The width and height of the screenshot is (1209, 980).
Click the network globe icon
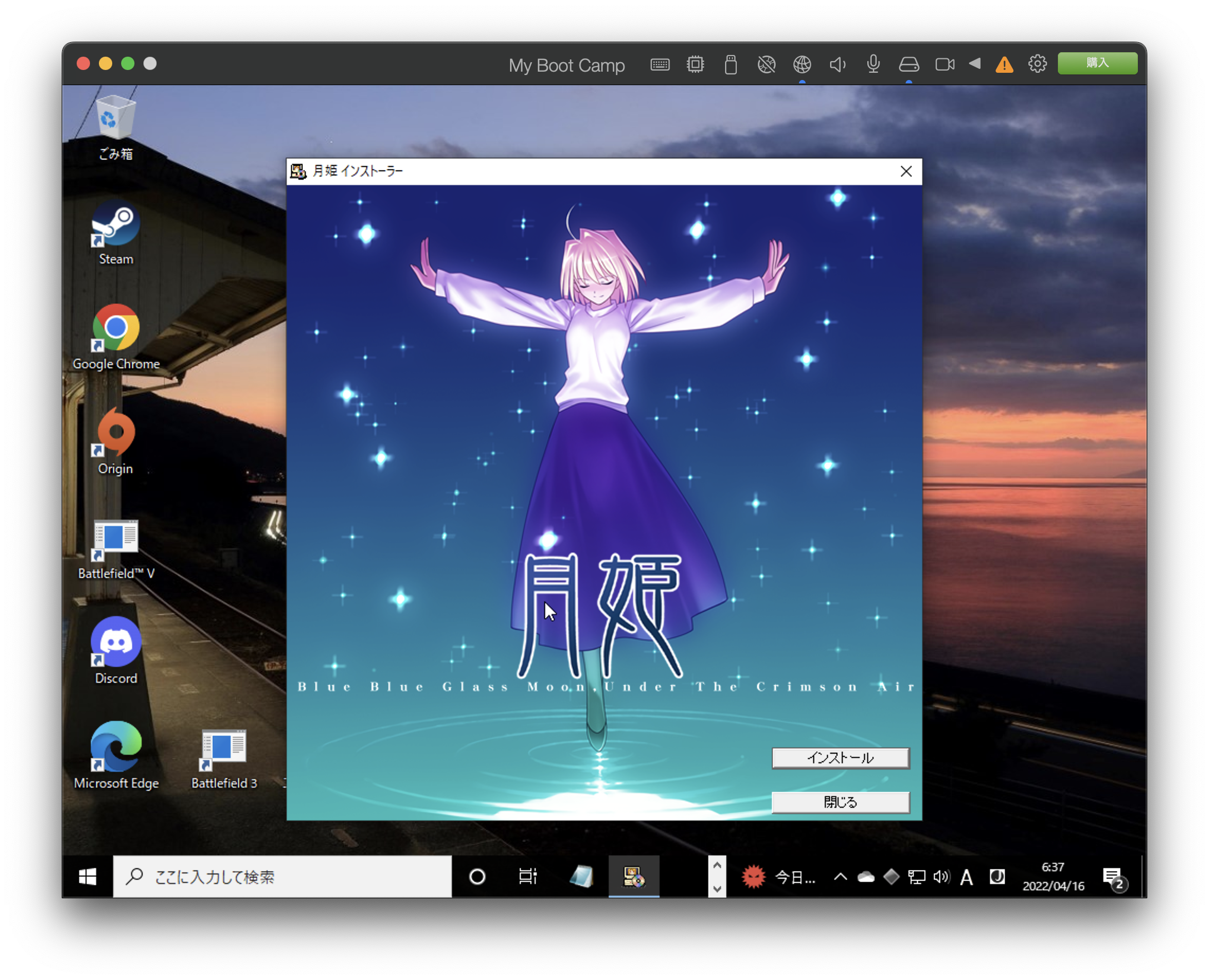tap(802, 64)
